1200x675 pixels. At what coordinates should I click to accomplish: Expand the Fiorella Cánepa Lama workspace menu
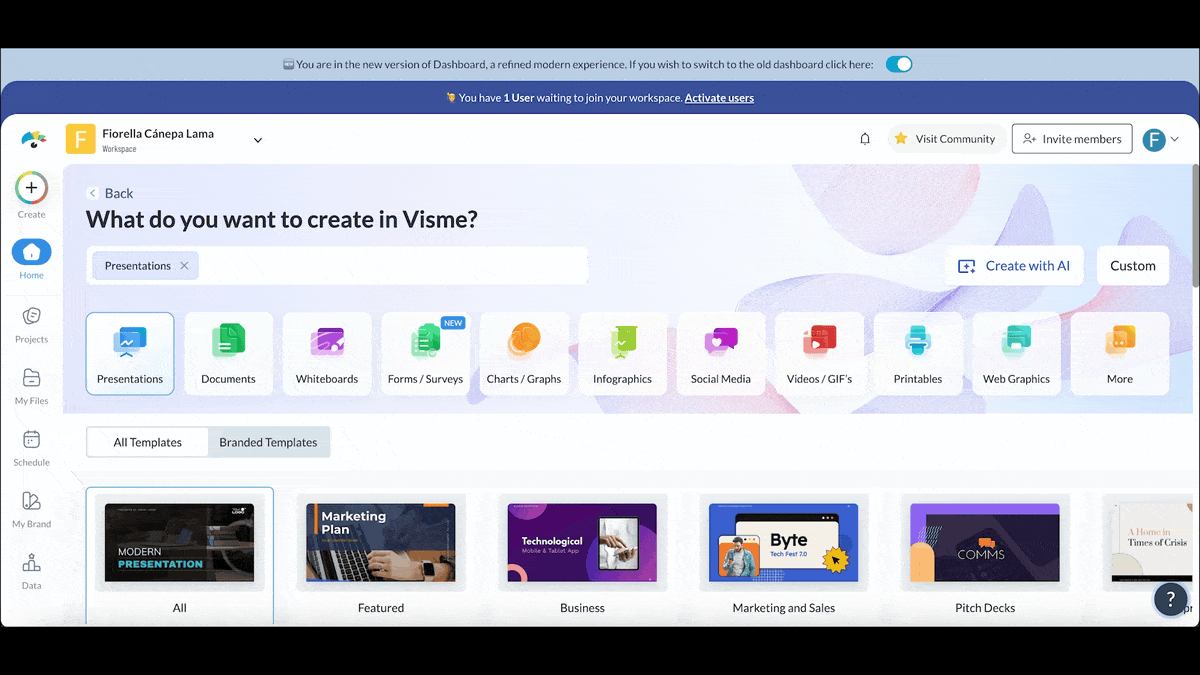[257, 140]
